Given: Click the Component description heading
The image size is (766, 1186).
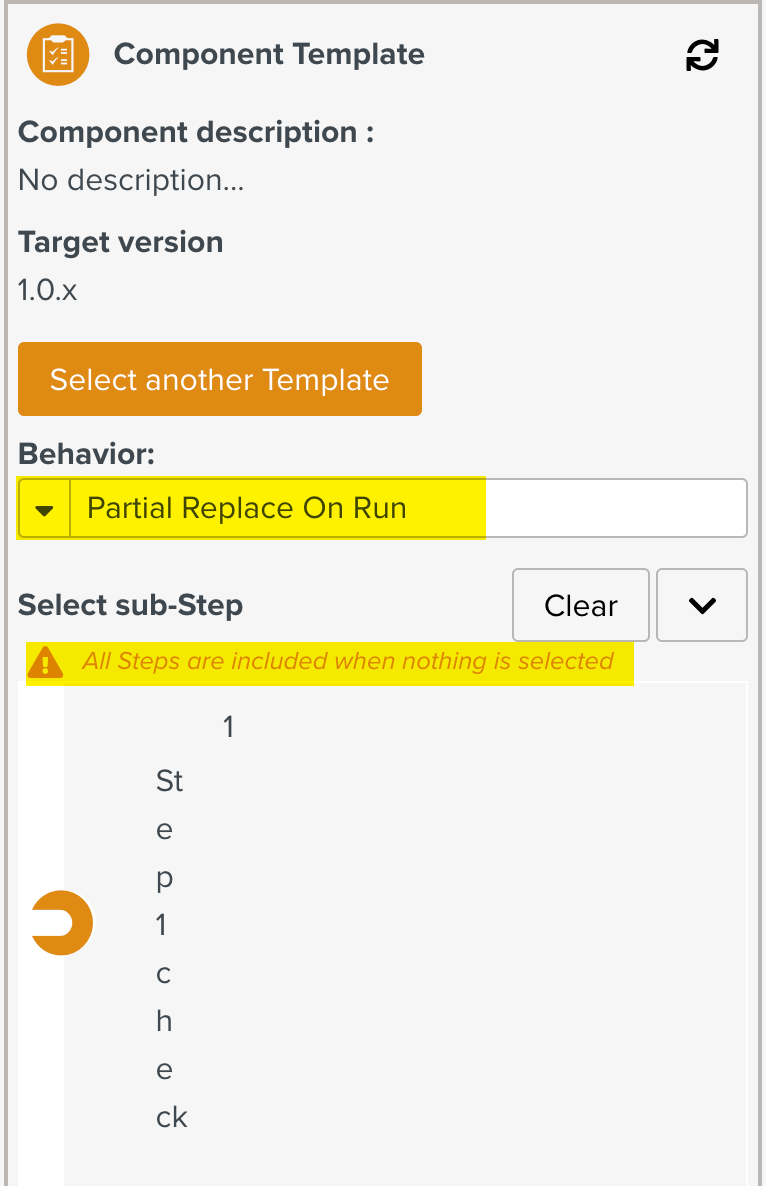Looking at the screenshot, I should [196, 132].
